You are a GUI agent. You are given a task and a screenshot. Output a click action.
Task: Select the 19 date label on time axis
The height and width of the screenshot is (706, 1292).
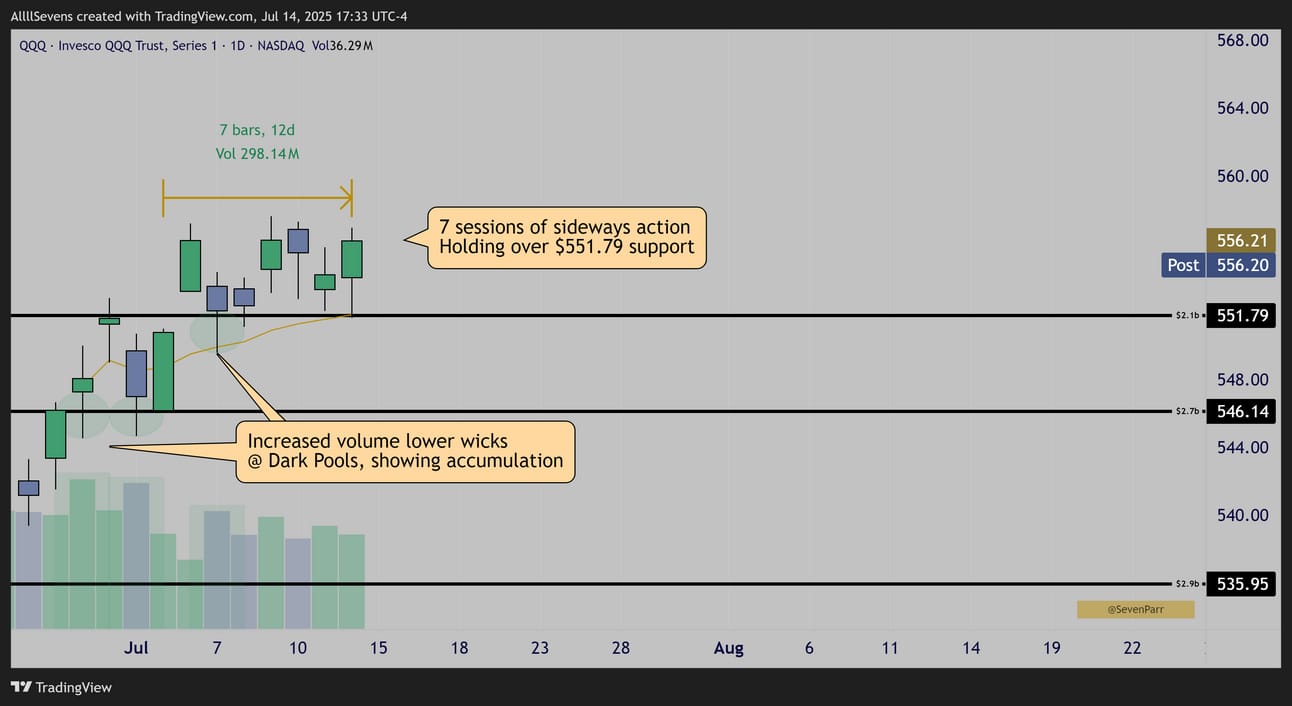point(1052,648)
